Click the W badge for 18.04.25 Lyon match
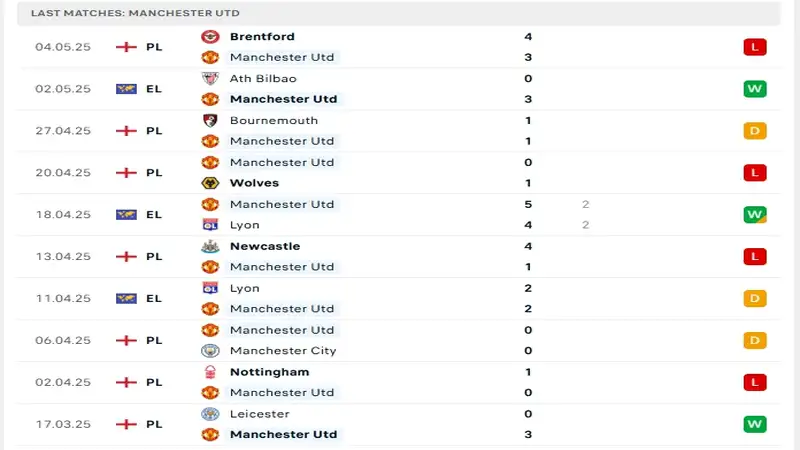The height and width of the screenshot is (450, 800). (754, 214)
